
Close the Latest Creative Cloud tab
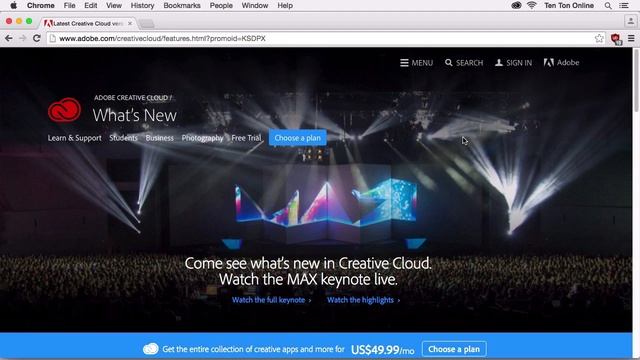pos(130,23)
